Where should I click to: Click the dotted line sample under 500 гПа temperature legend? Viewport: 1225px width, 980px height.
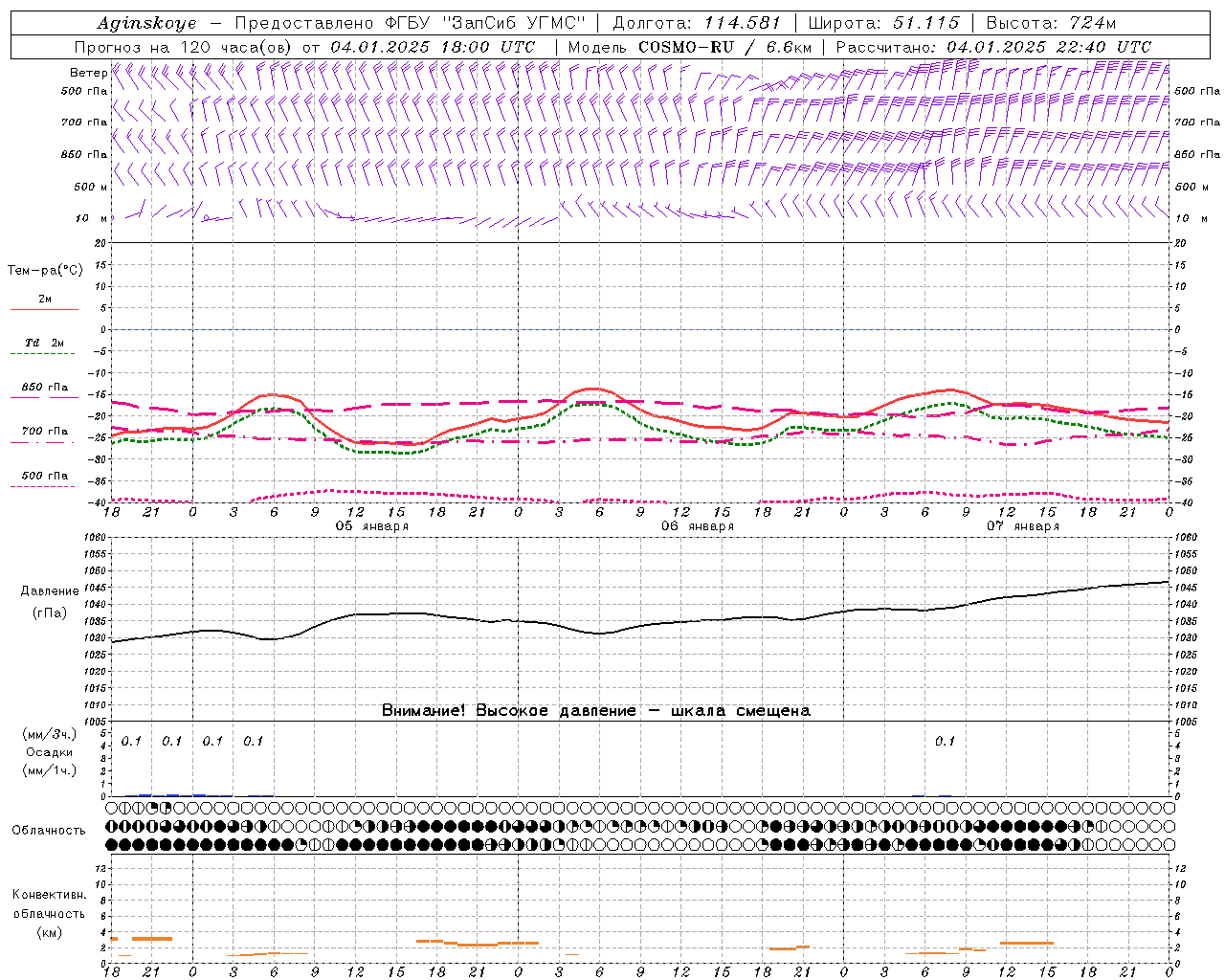43,486
